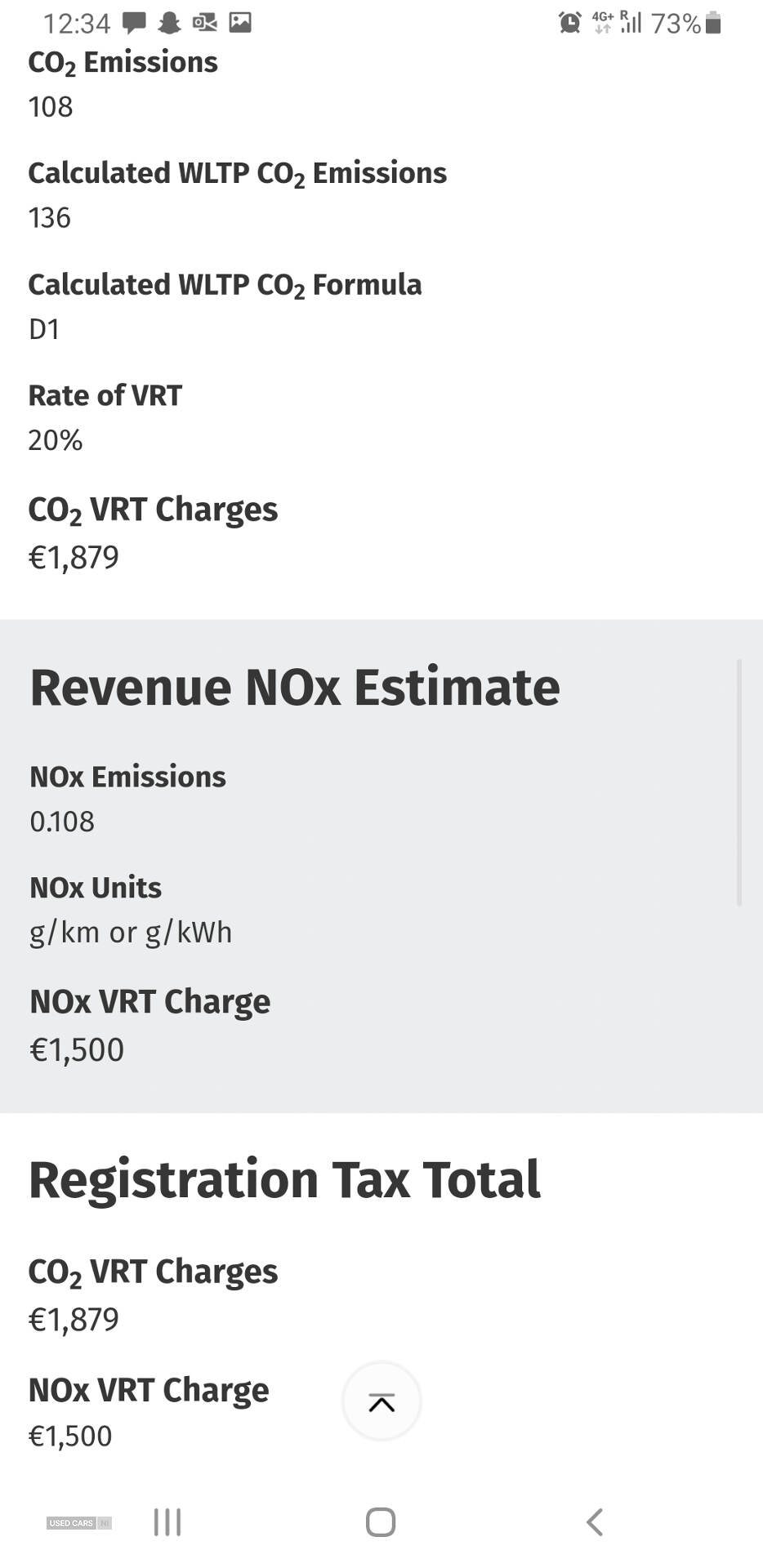Tap the Calculated WLTP CO2 Formula D1 value
This screenshot has height=1568, width=763.
(x=44, y=329)
